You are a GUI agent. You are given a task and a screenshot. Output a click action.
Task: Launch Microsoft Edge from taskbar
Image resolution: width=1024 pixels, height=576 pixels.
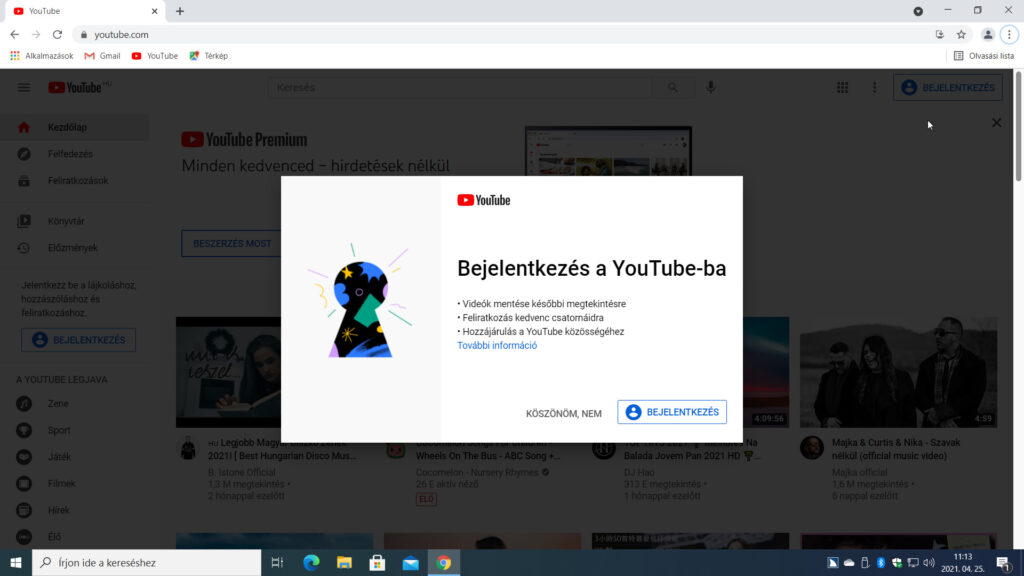click(311, 562)
